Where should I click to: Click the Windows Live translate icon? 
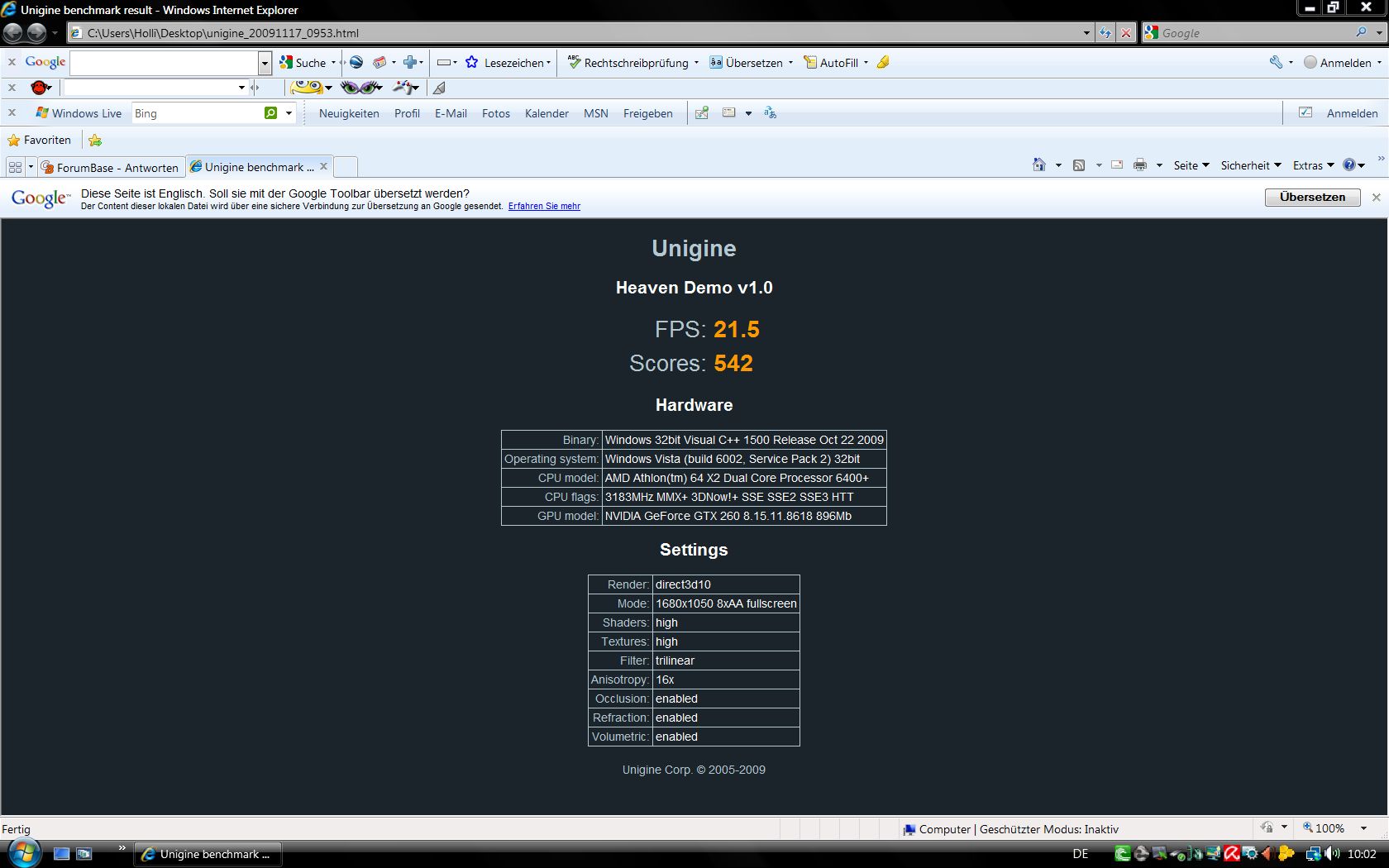click(x=770, y=112)
